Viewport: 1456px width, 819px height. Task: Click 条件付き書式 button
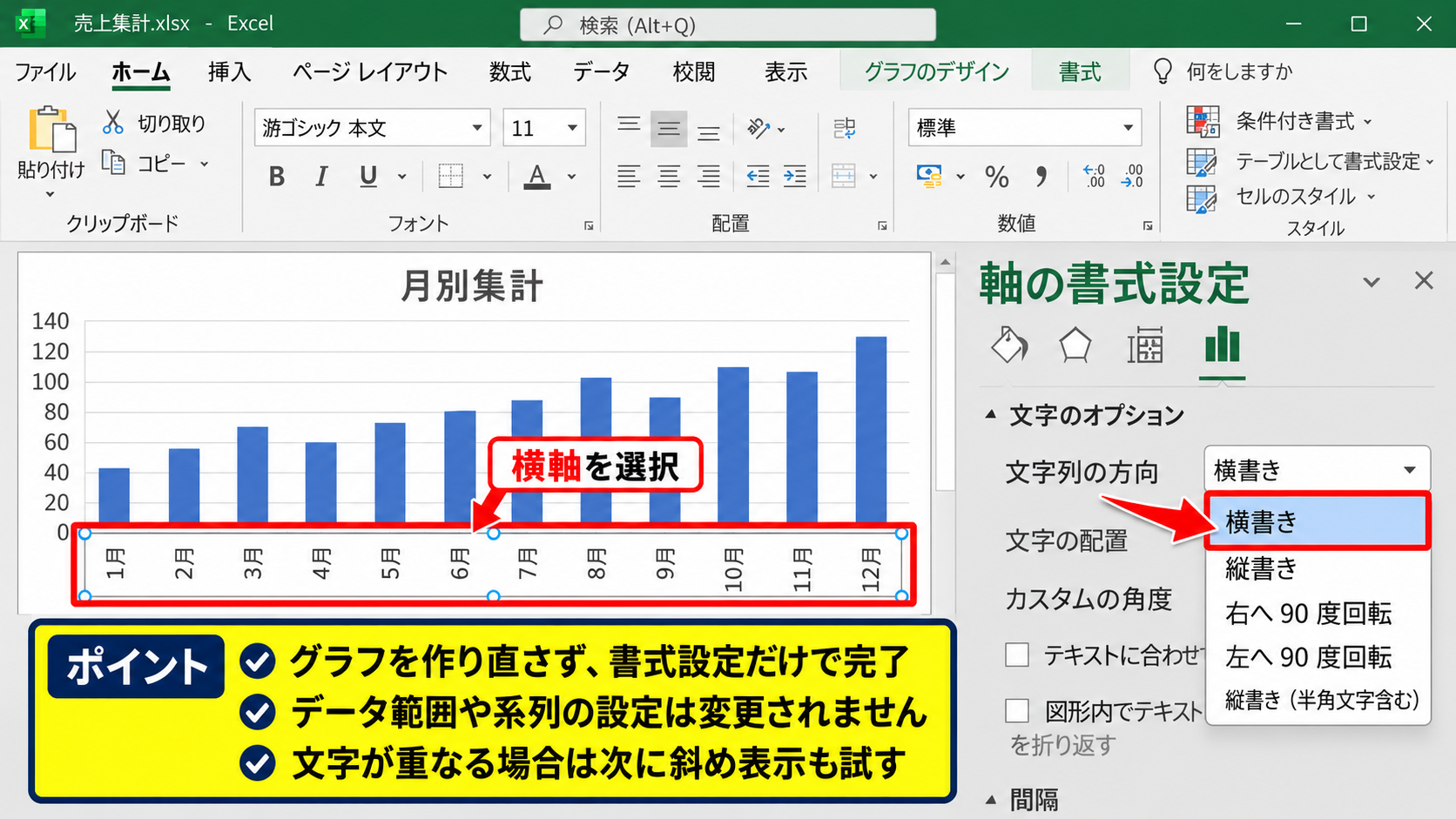1279,121
